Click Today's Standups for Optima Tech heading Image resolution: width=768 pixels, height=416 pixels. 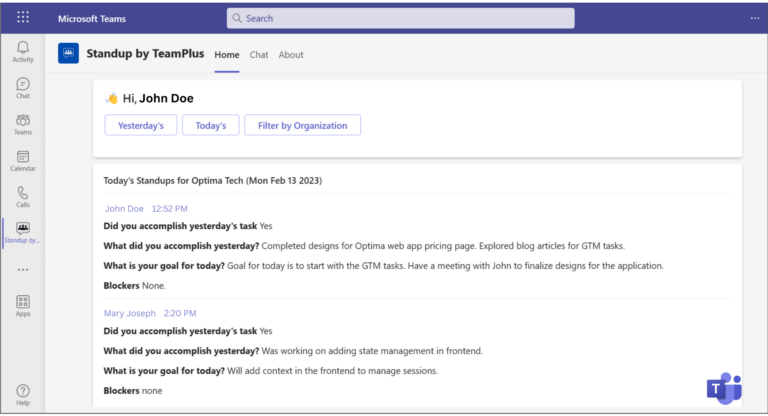click(x=213, y=180)
